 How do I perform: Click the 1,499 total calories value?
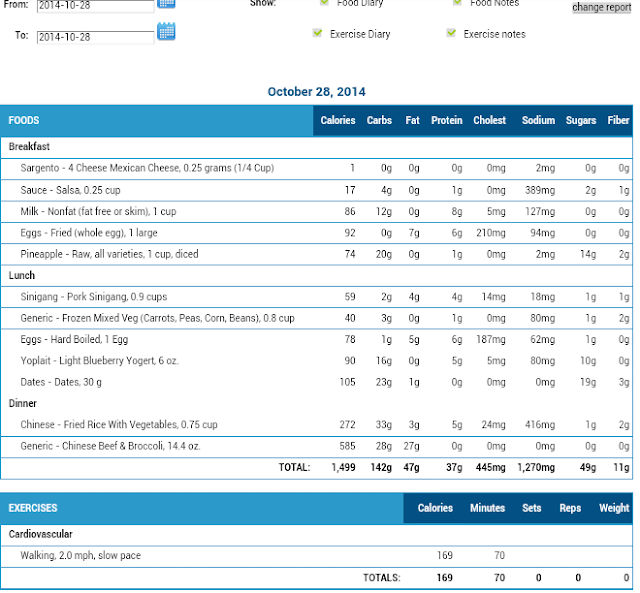(x=343, y=468)
